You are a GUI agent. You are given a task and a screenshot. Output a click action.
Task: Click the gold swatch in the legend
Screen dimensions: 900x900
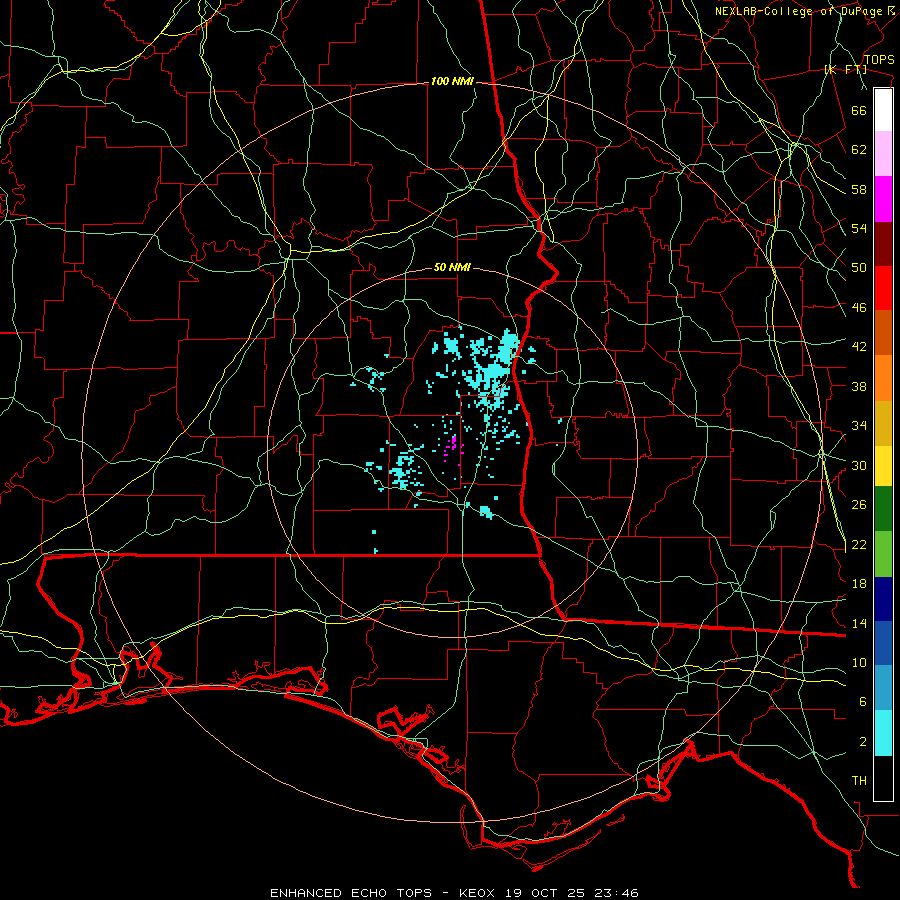(x=883, y=423)
